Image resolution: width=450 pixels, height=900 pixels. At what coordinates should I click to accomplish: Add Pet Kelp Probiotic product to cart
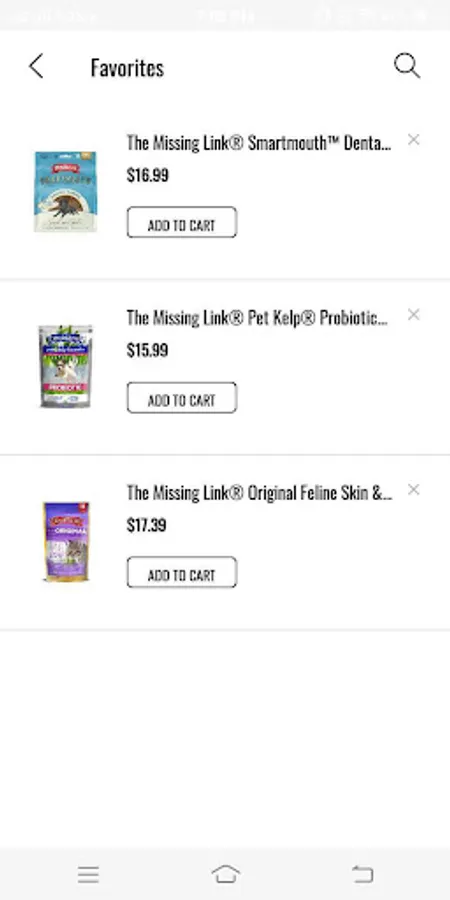coord(181,397)
